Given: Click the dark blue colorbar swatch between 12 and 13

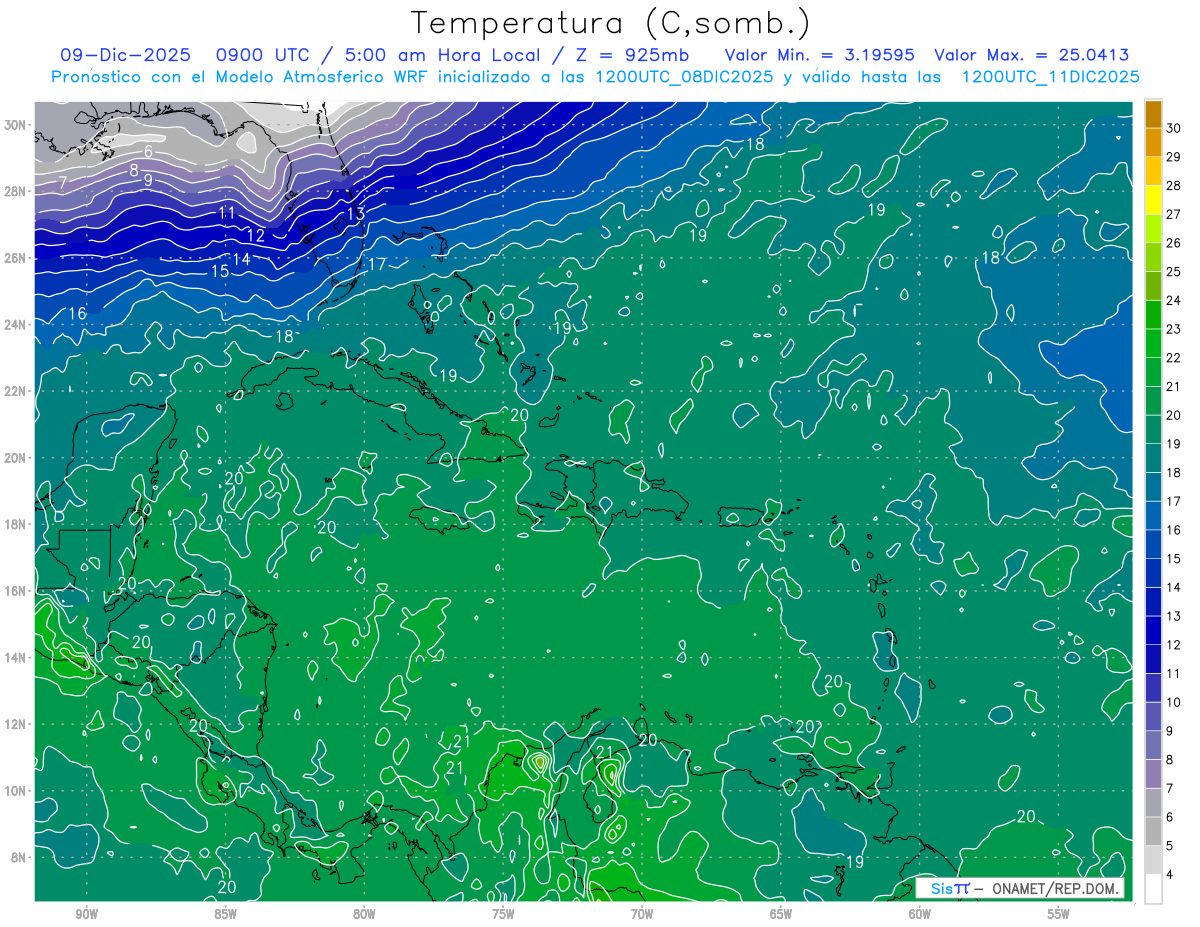Looking at the screenshot, I should click(1153, 630).
